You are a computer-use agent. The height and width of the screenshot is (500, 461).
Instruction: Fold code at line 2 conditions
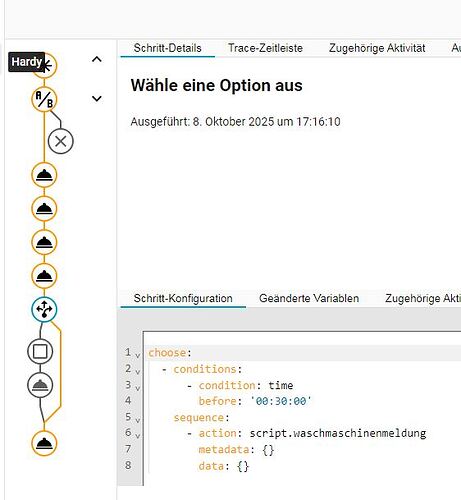[138, 372]
